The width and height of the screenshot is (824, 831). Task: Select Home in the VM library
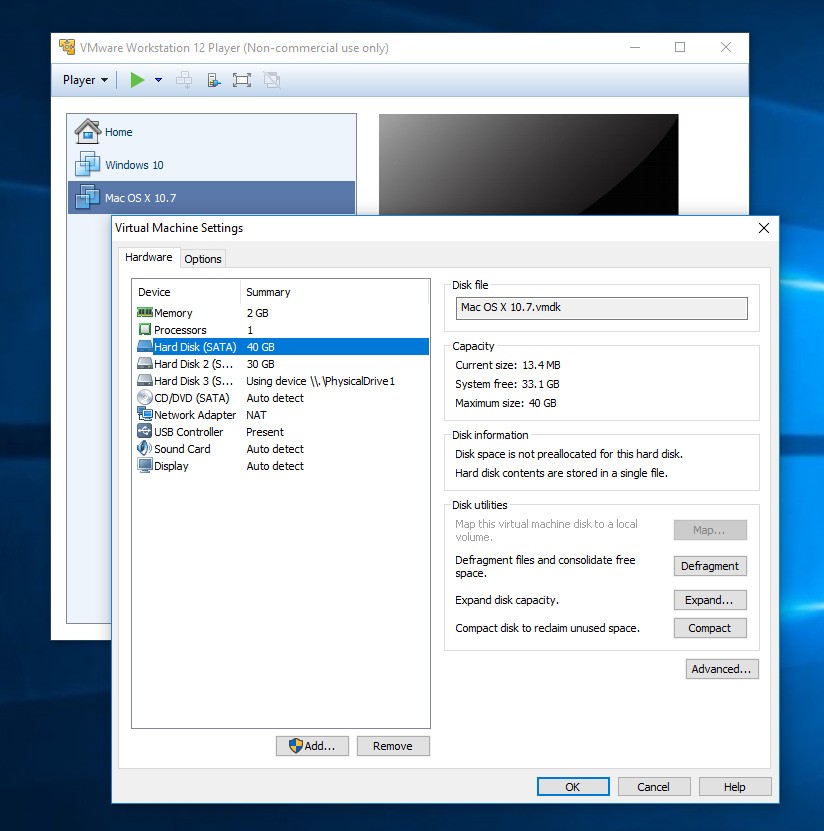click(118, 132)
